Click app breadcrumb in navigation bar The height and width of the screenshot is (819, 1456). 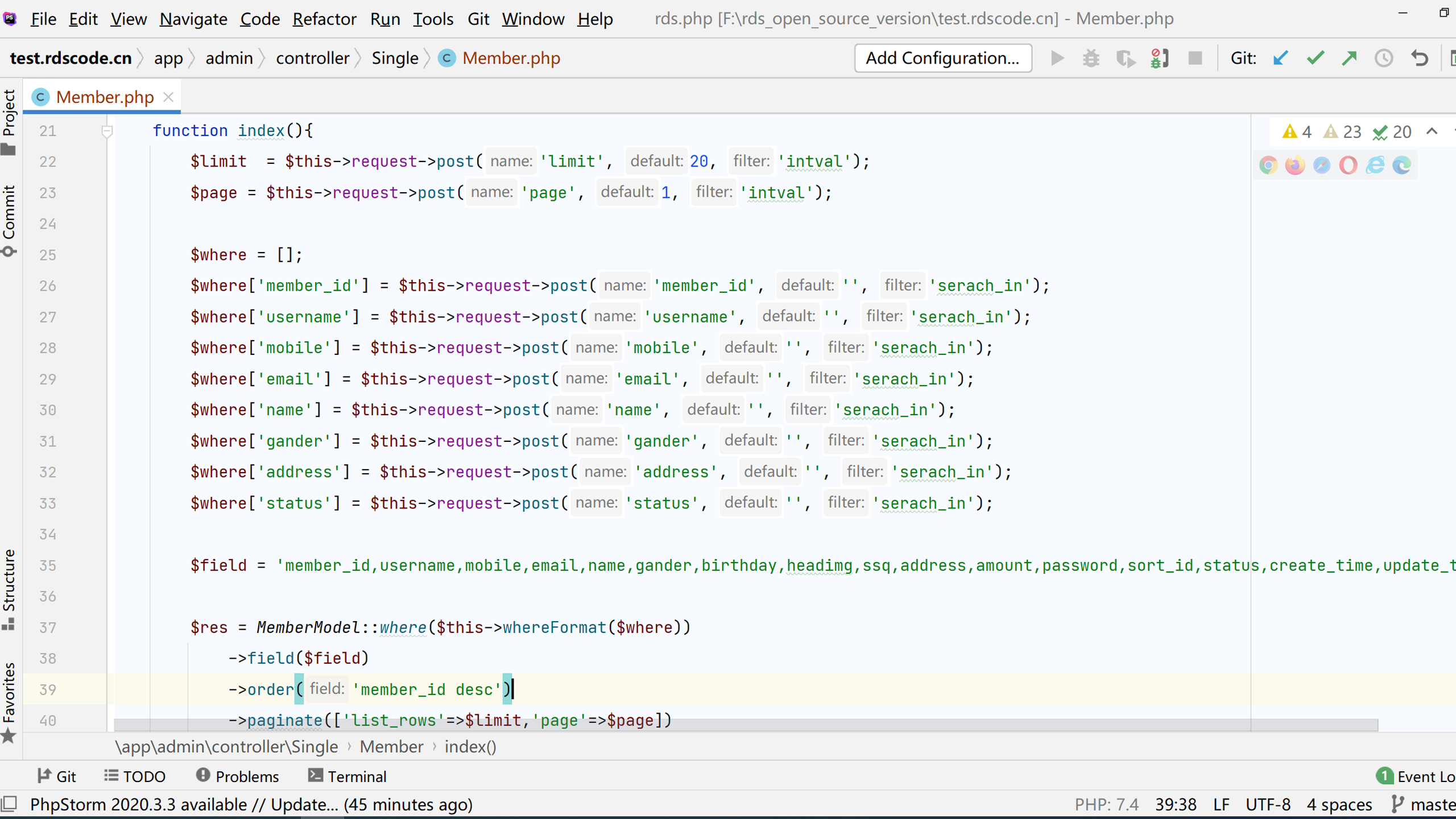(168, 58)
